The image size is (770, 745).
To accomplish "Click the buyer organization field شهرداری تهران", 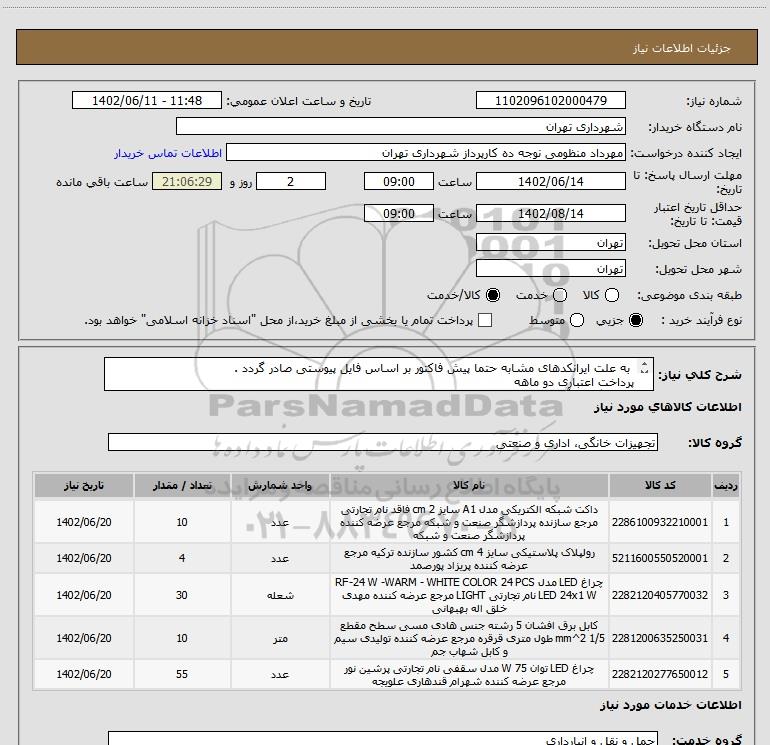I will (401, 127).
